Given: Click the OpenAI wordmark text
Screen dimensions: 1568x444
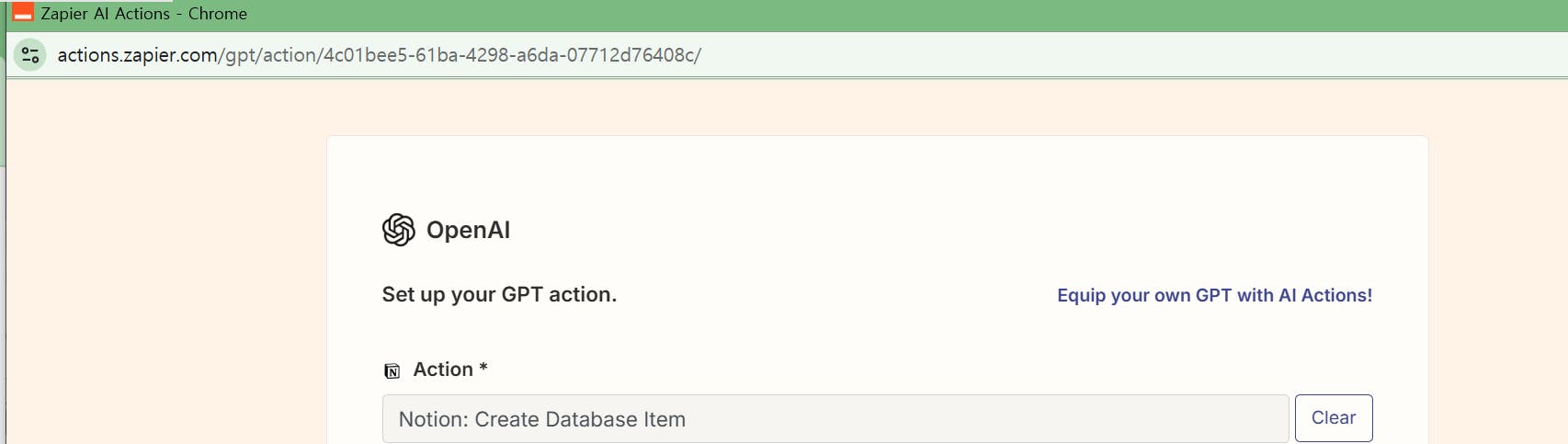Looking at the screenshot, I should pos(468,230).
